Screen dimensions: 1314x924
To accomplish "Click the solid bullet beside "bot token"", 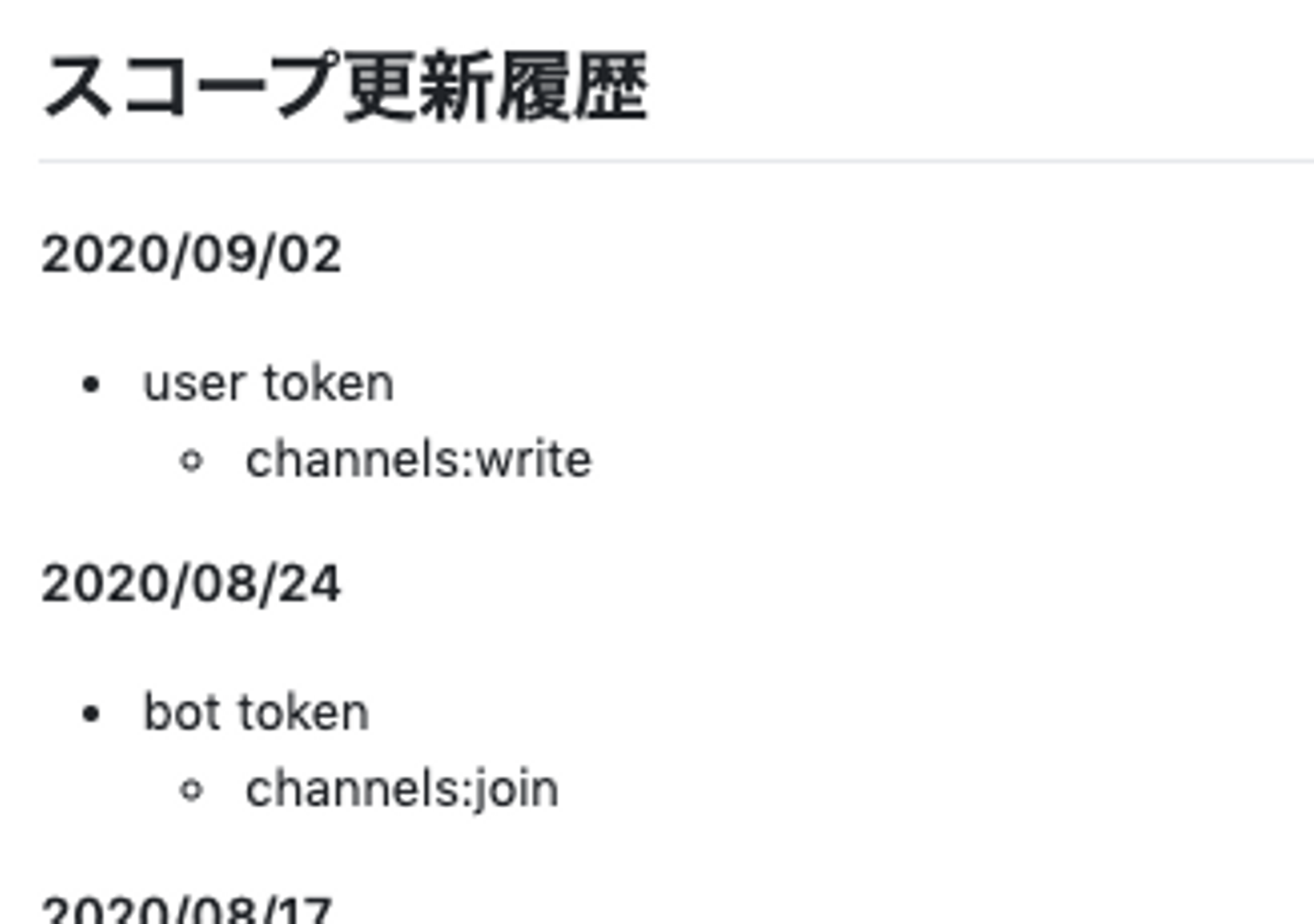I will [x=90, y=714].
